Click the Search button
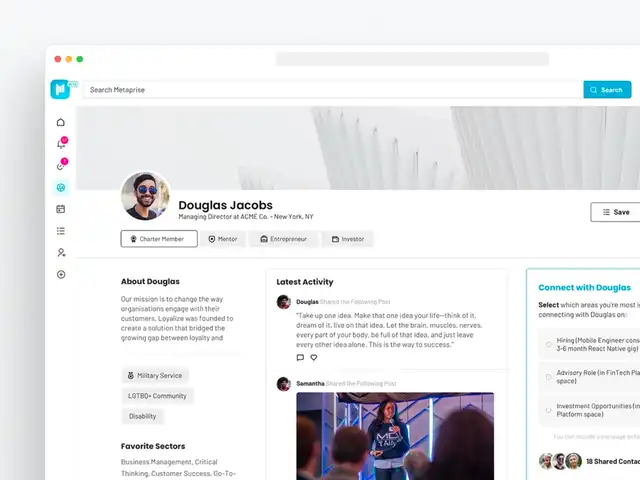Image resolution: width=640 pixels, height=480 pixels. click(x=607, y=90)
